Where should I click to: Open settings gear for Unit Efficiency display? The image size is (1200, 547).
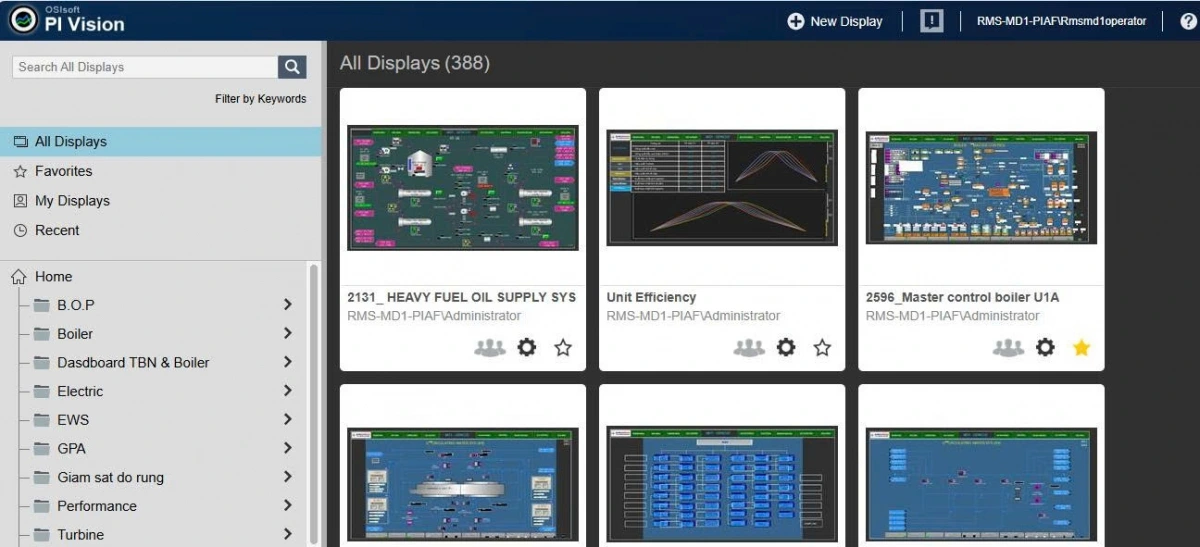786,347
